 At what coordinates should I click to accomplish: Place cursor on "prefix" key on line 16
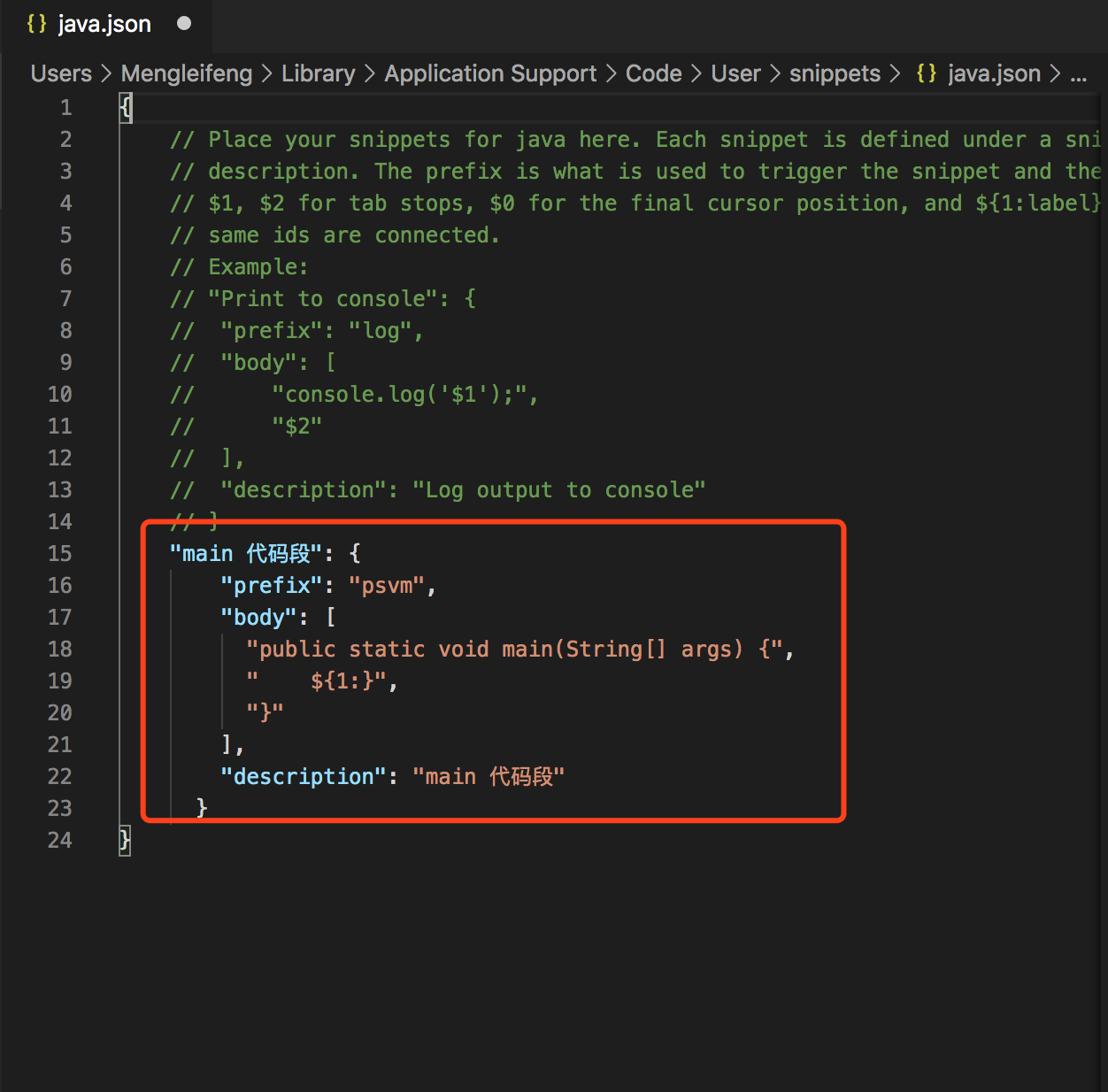272,586
